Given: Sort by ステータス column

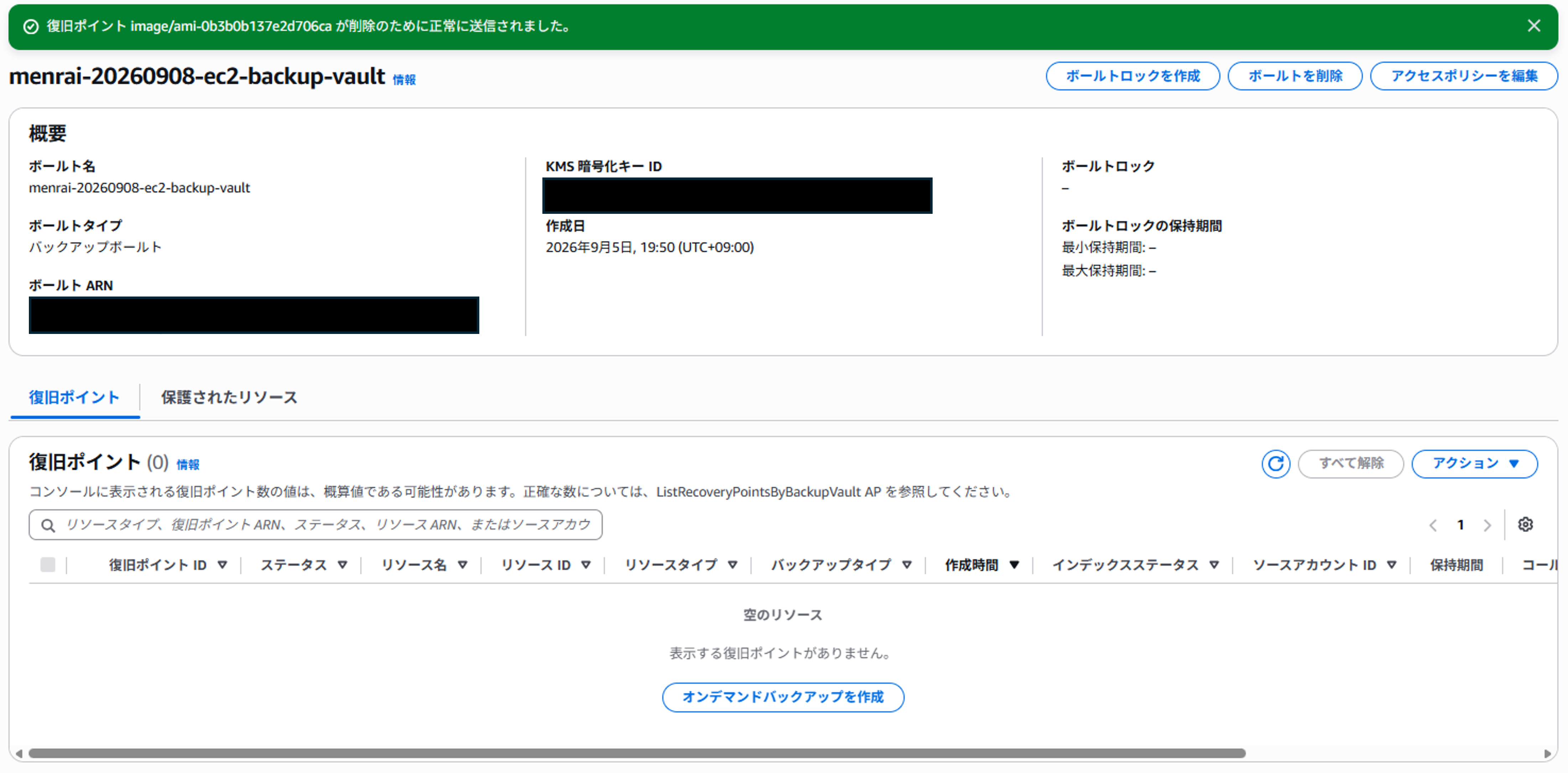Looking at the screenshot, I should [x=304, y=565].
